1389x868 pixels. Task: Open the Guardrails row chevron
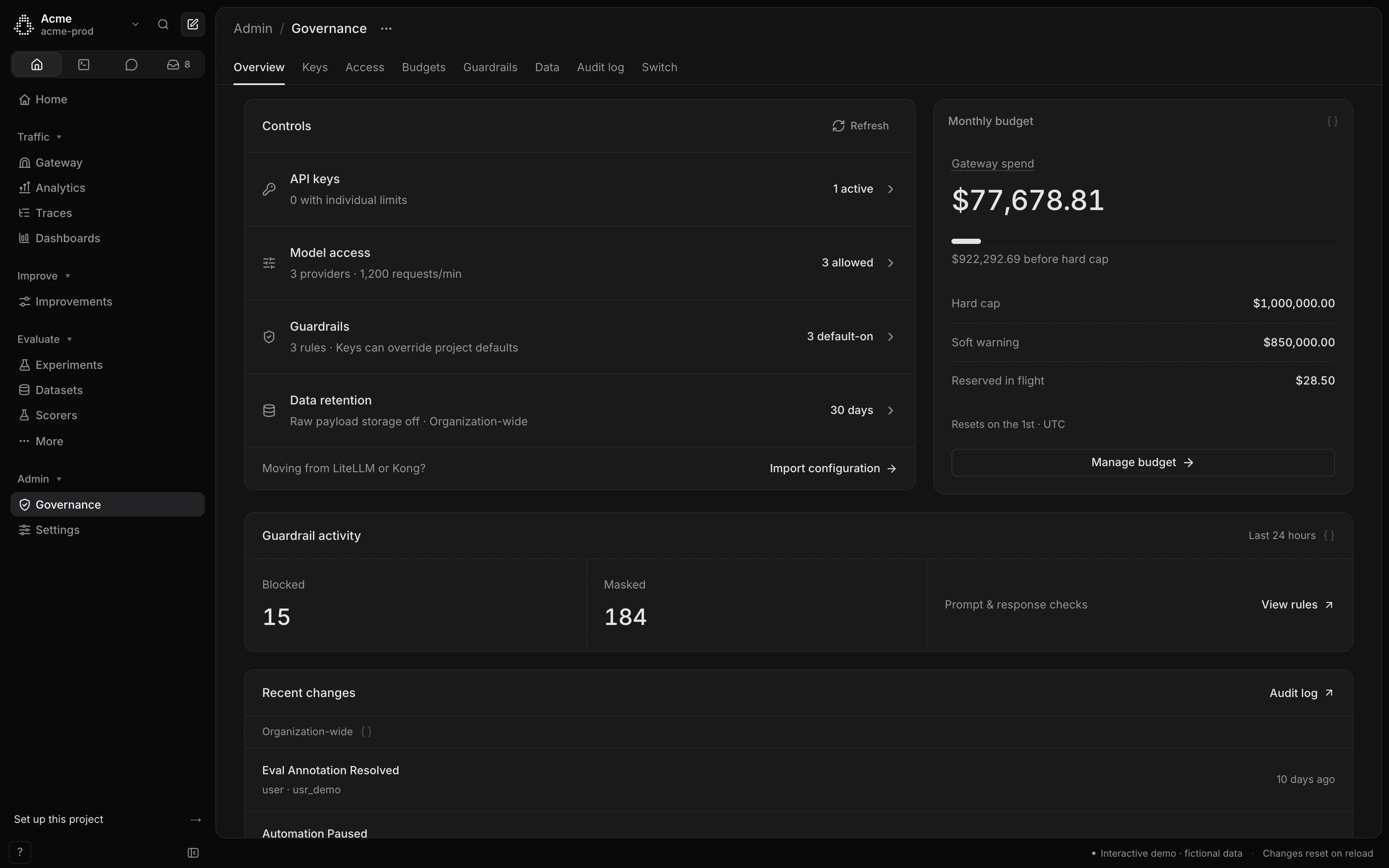[x=891, y=336]
